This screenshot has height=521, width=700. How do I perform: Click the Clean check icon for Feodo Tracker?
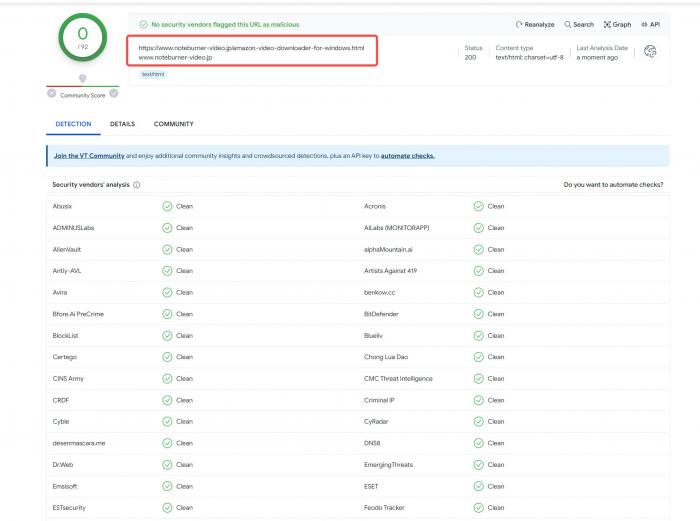(x=479, y=508)
